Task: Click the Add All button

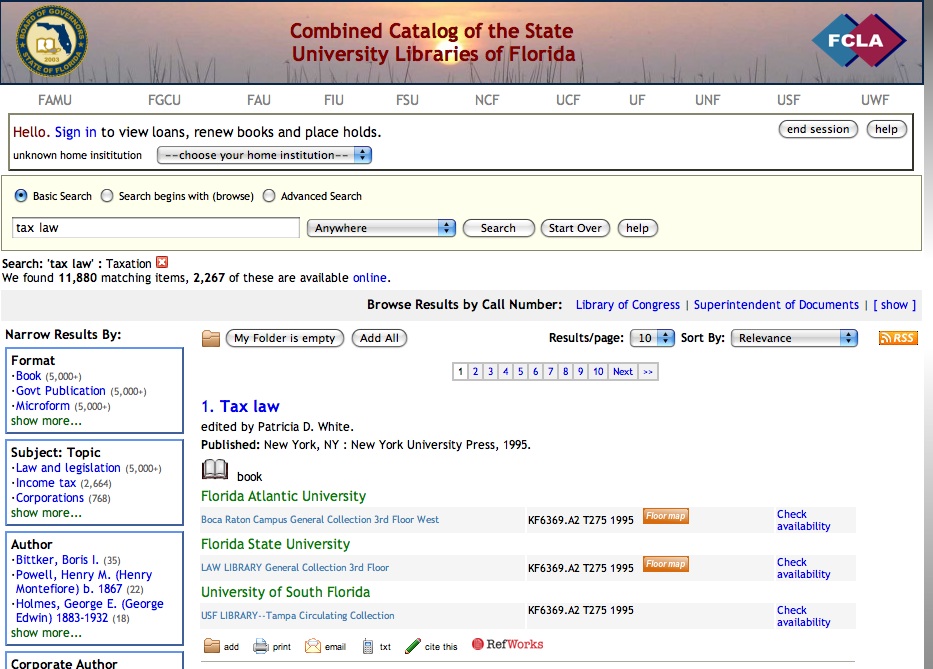Action: click(x=380, y=338)
